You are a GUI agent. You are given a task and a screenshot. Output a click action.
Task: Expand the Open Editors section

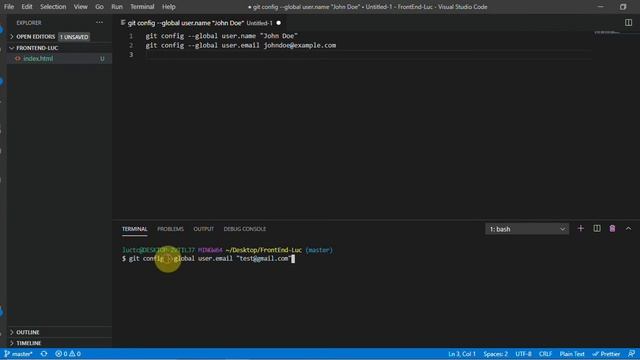(36, 37)
